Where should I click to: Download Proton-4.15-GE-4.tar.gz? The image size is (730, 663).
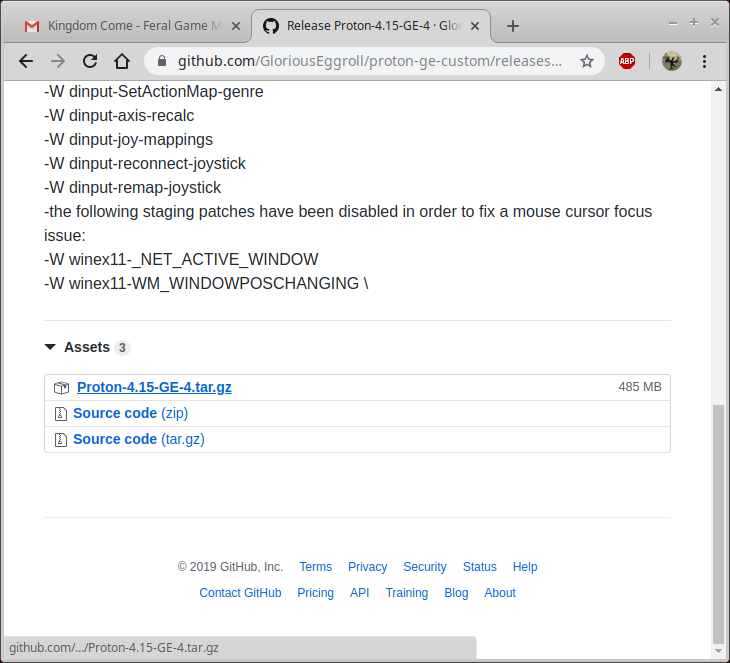154,387
